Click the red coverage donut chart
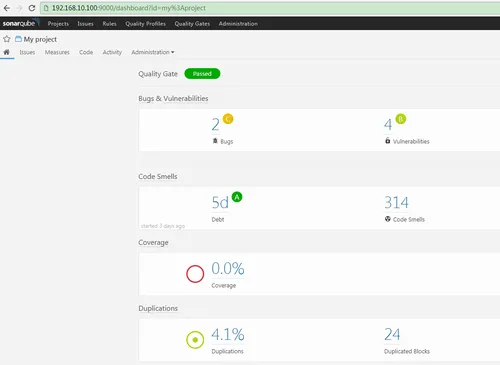The image size is (500, 365). [195, 274]
